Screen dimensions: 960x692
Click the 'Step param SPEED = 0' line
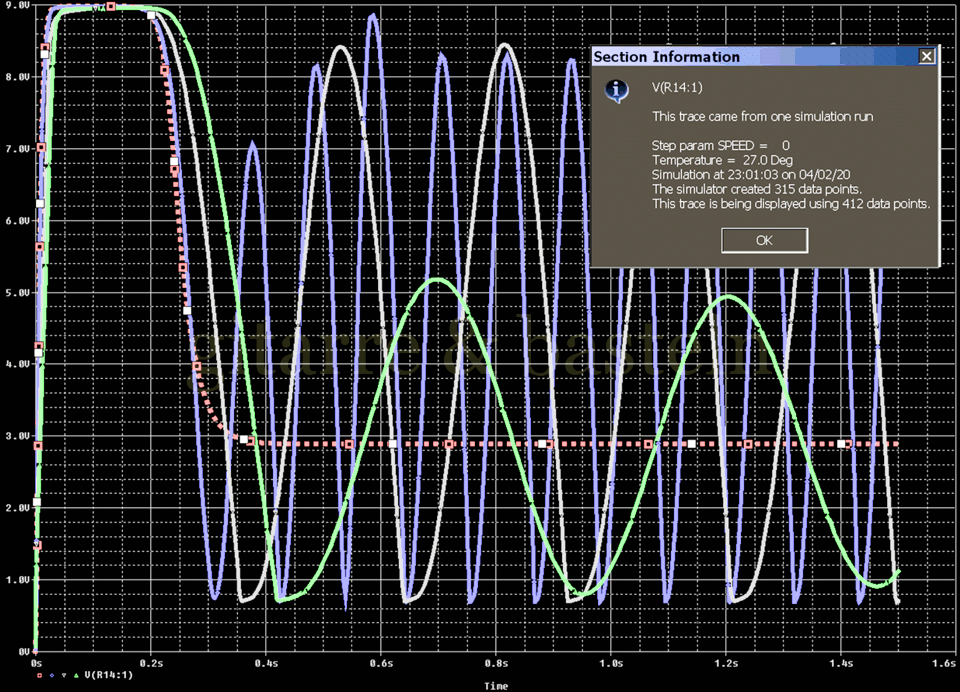721,146
